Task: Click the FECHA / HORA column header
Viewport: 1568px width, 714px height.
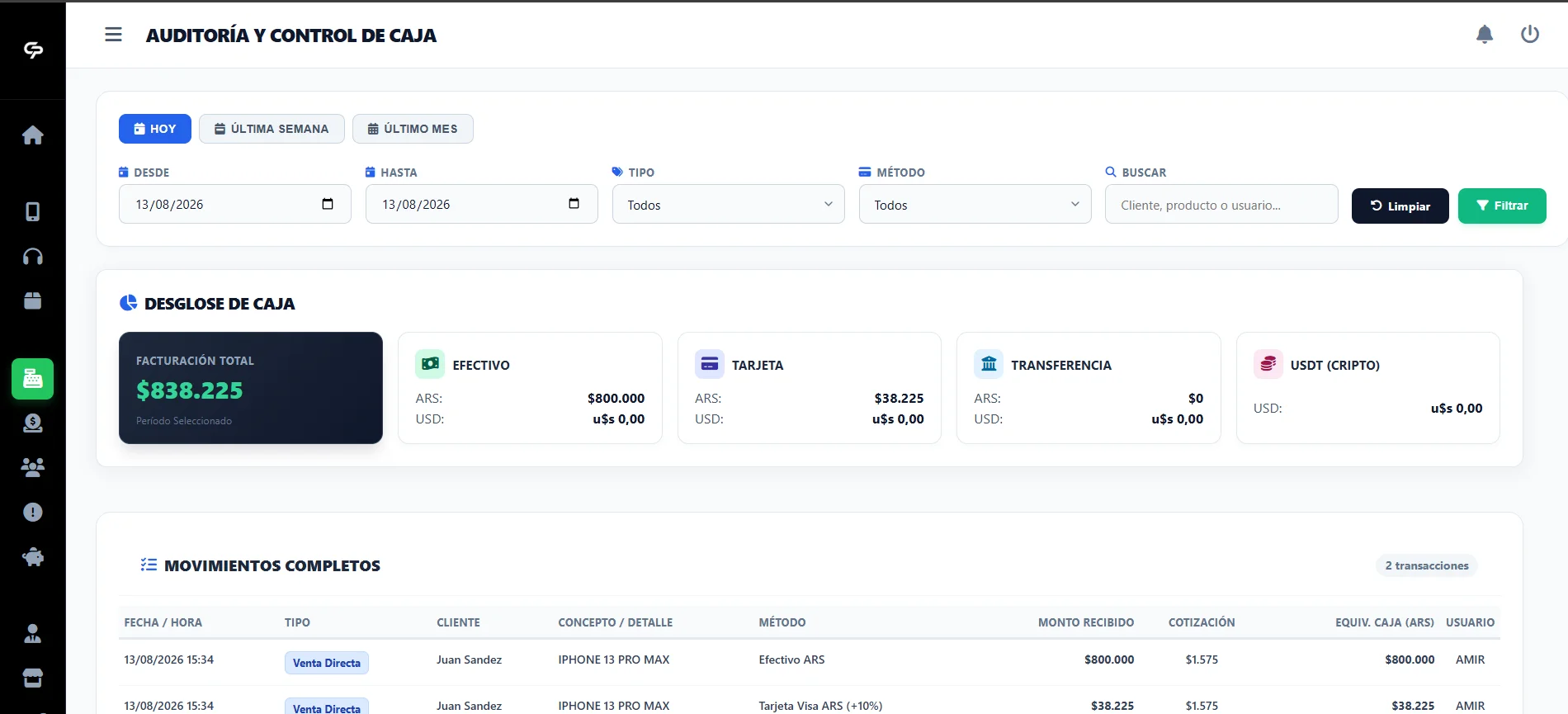Action: point(163,622)
